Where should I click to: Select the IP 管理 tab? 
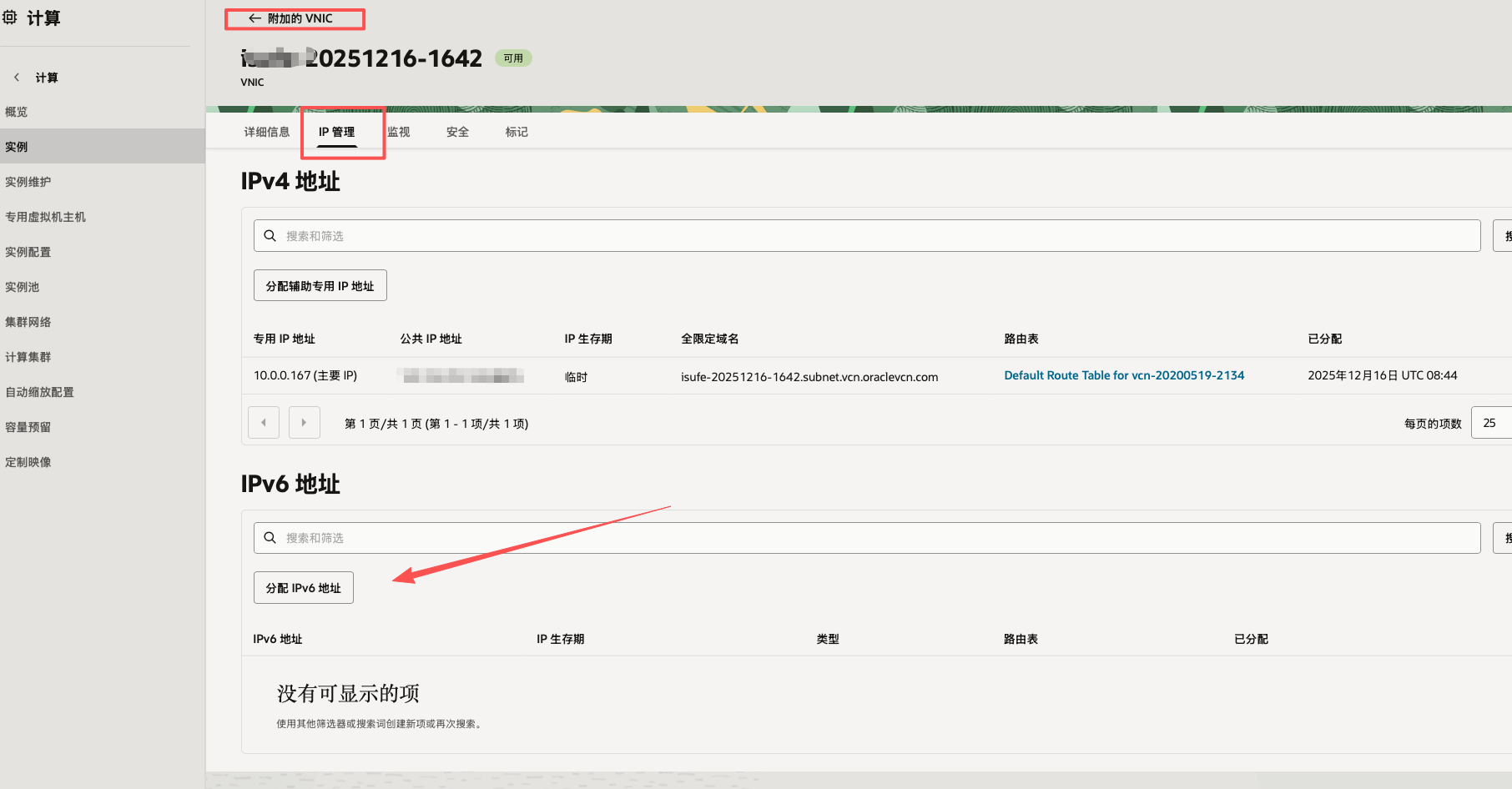(x=336, y=132)
